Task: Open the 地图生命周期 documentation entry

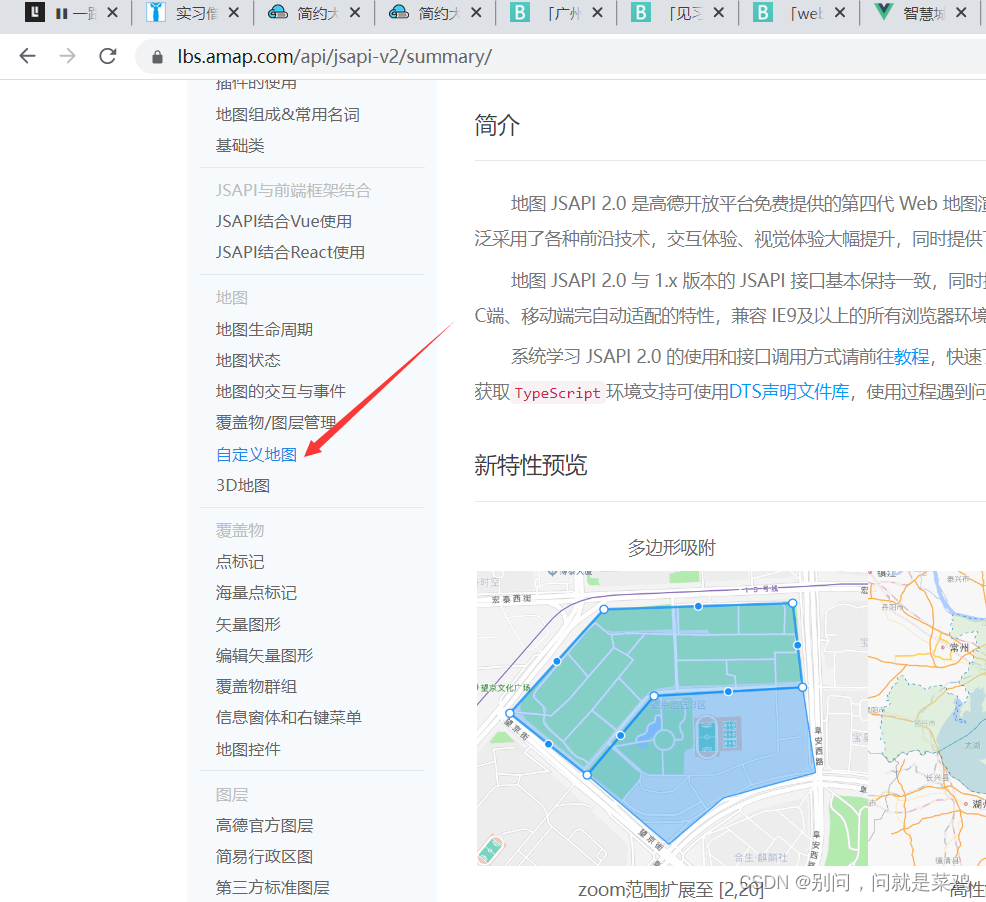Action: point(261,328)
